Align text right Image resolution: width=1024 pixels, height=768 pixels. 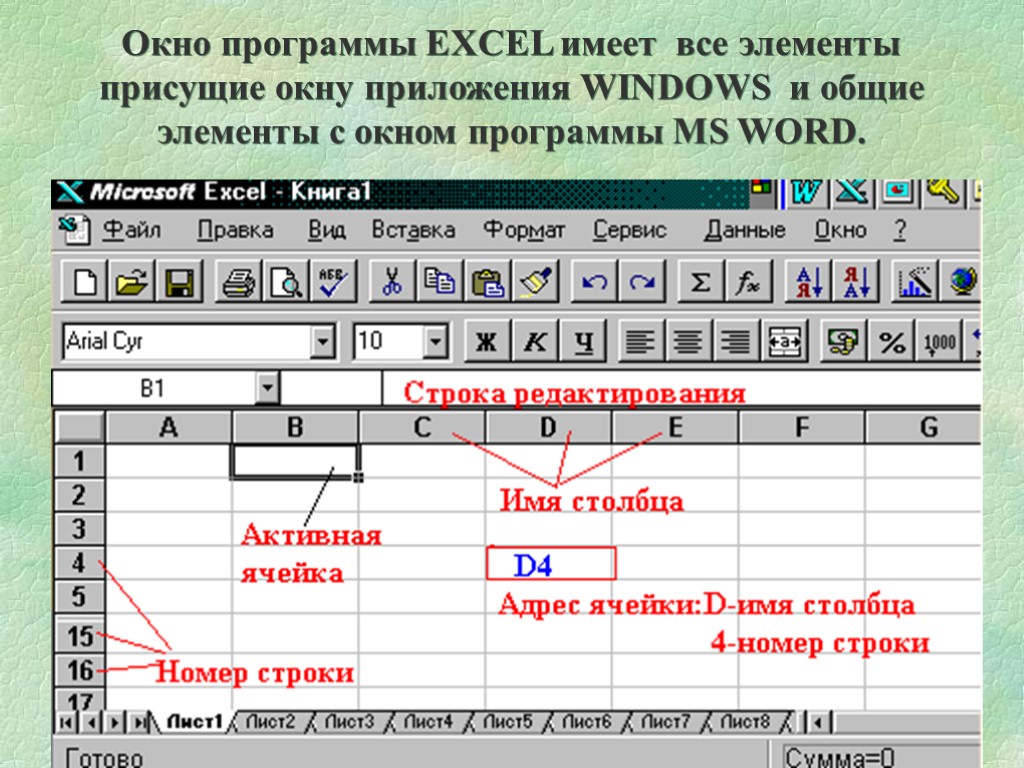(736, 341)
